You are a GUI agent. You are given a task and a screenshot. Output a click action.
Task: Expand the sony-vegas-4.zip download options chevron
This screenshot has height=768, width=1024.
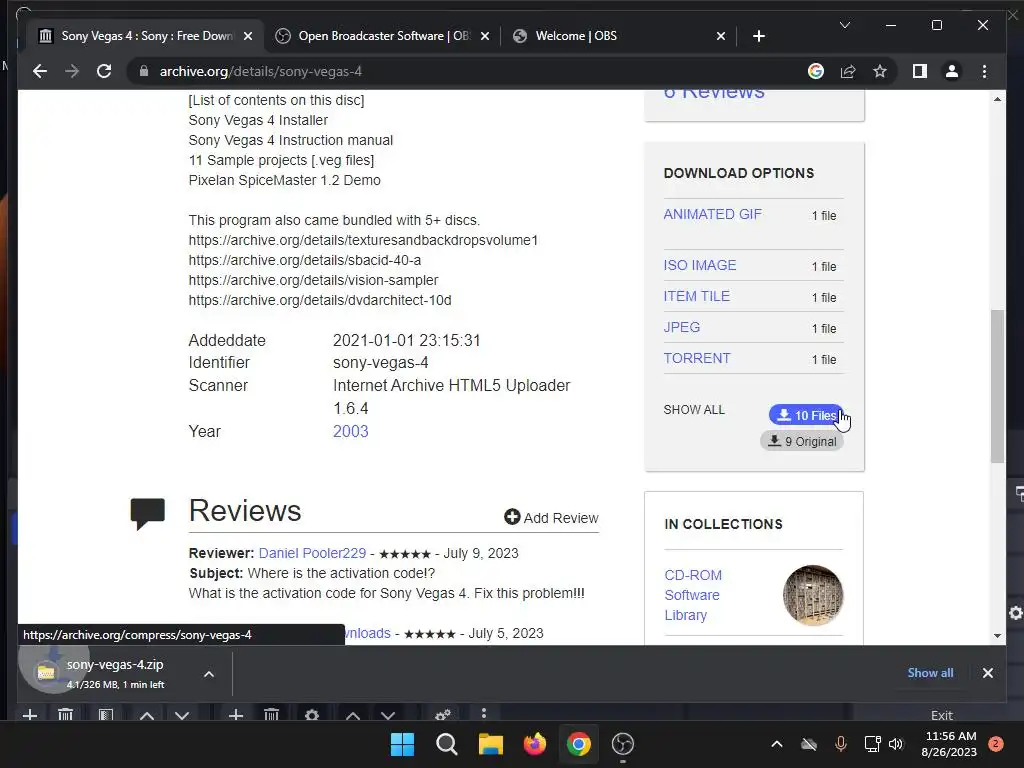tap(209, 674)
